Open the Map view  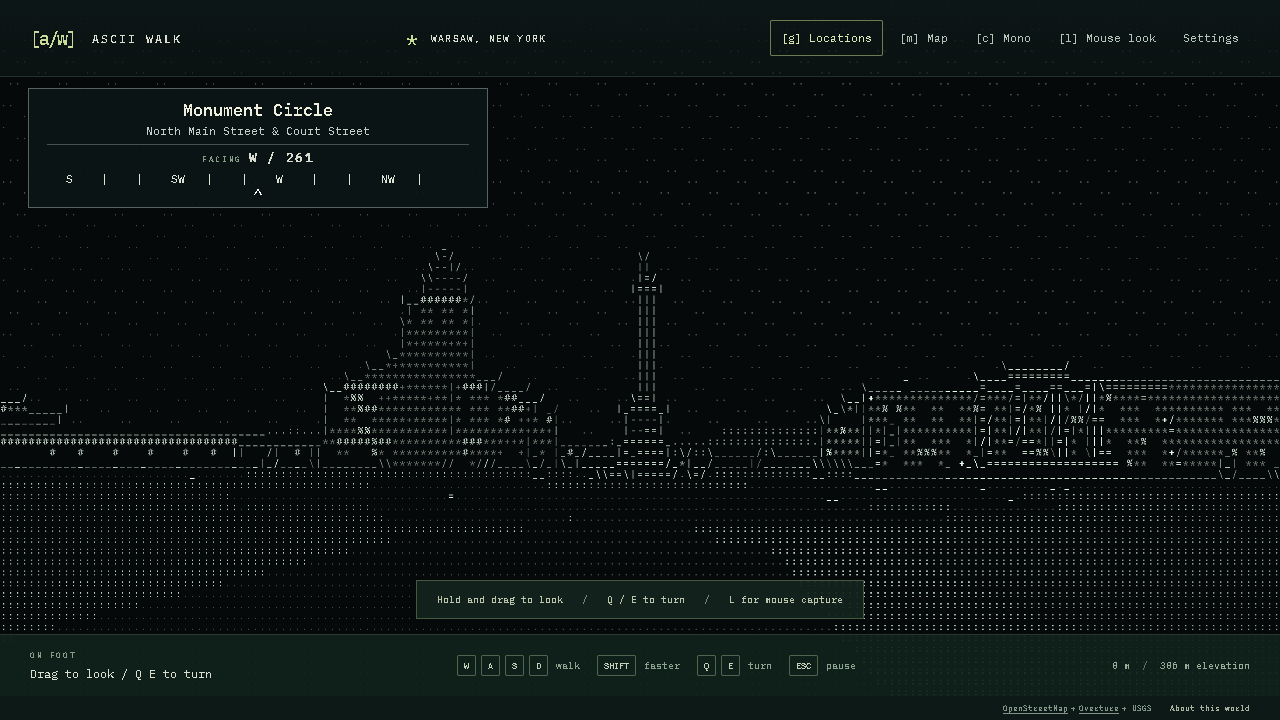coord(924,38)
